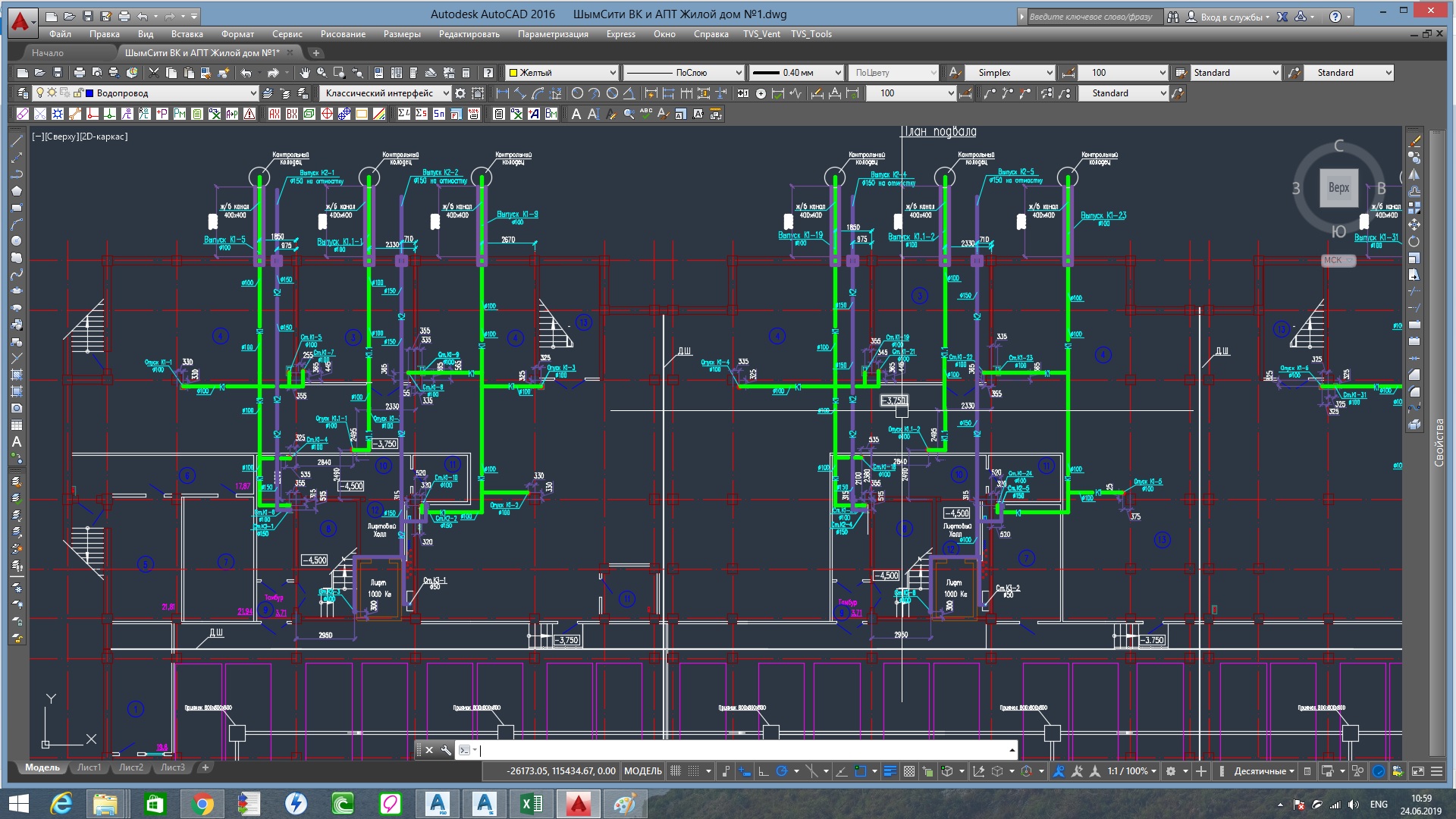The height and width of the screenshot is (819, 1456).
Task: Toggle ortho mode in status bar
Action: click(x=764, y=771)
